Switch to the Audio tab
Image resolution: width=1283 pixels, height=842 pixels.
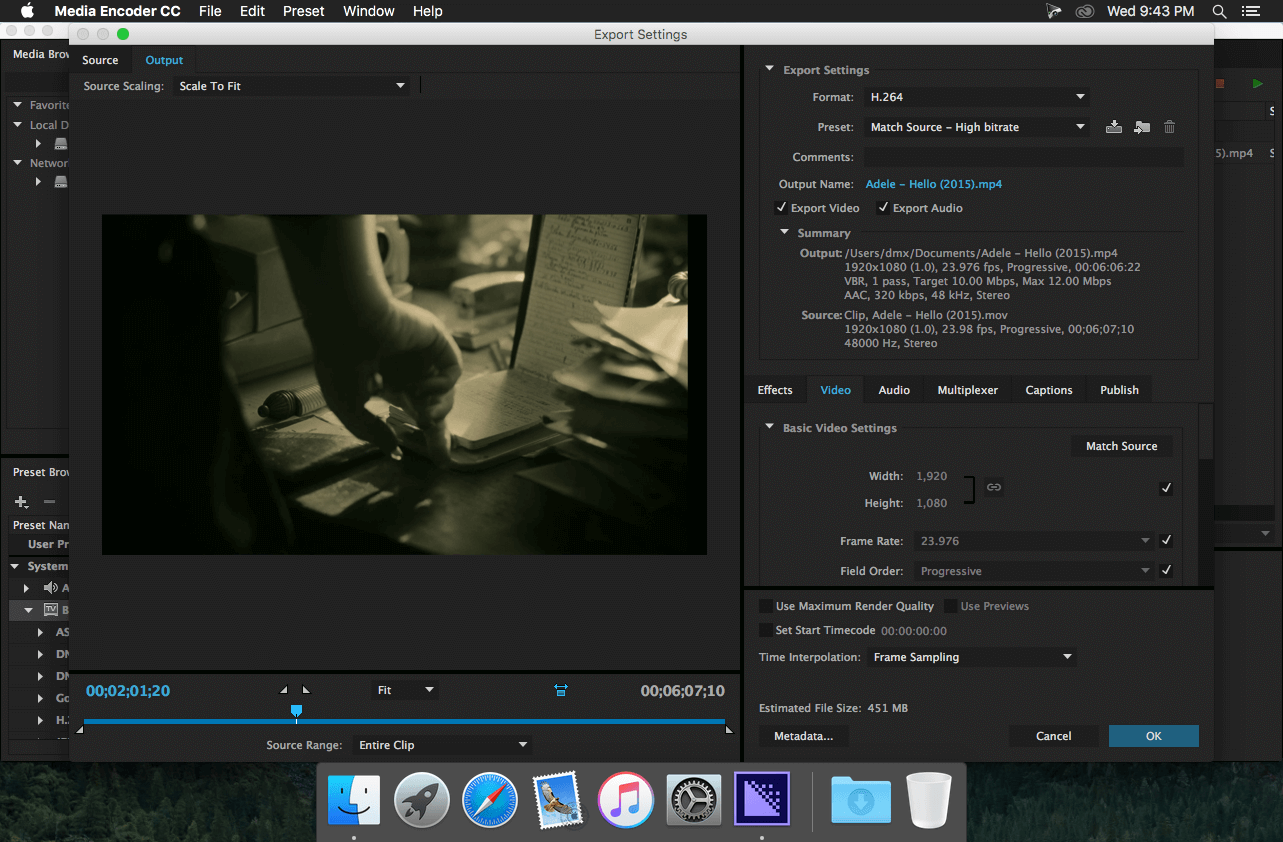(x=893, y=390)
